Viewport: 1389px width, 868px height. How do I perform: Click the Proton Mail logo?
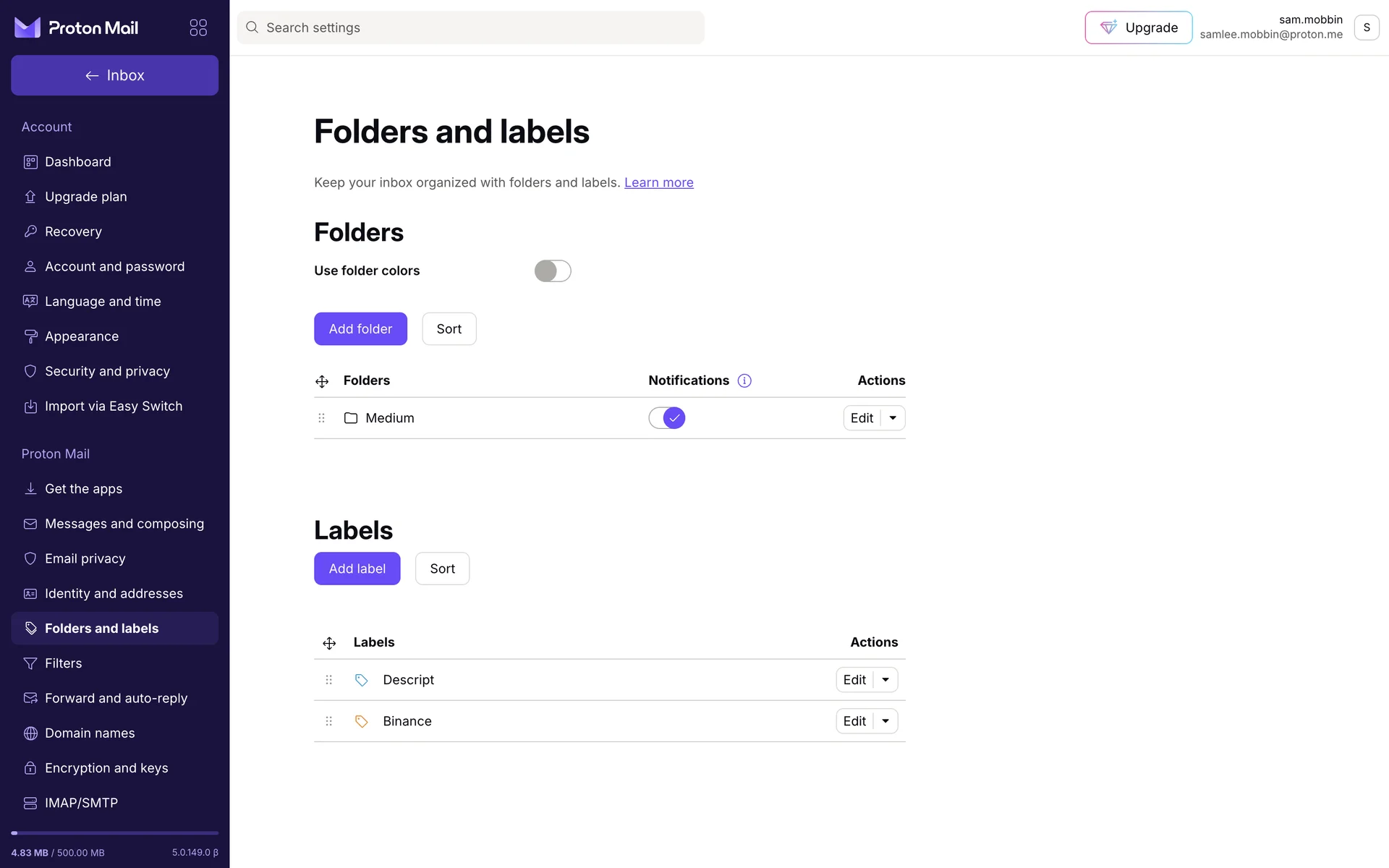pos(77,27)
